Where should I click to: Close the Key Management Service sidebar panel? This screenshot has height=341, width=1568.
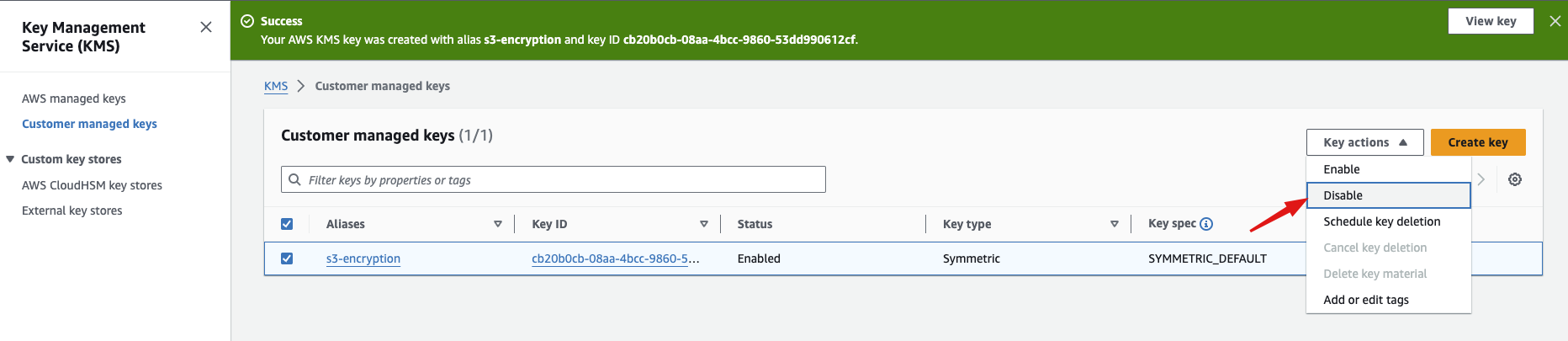(x=206, y=27)
